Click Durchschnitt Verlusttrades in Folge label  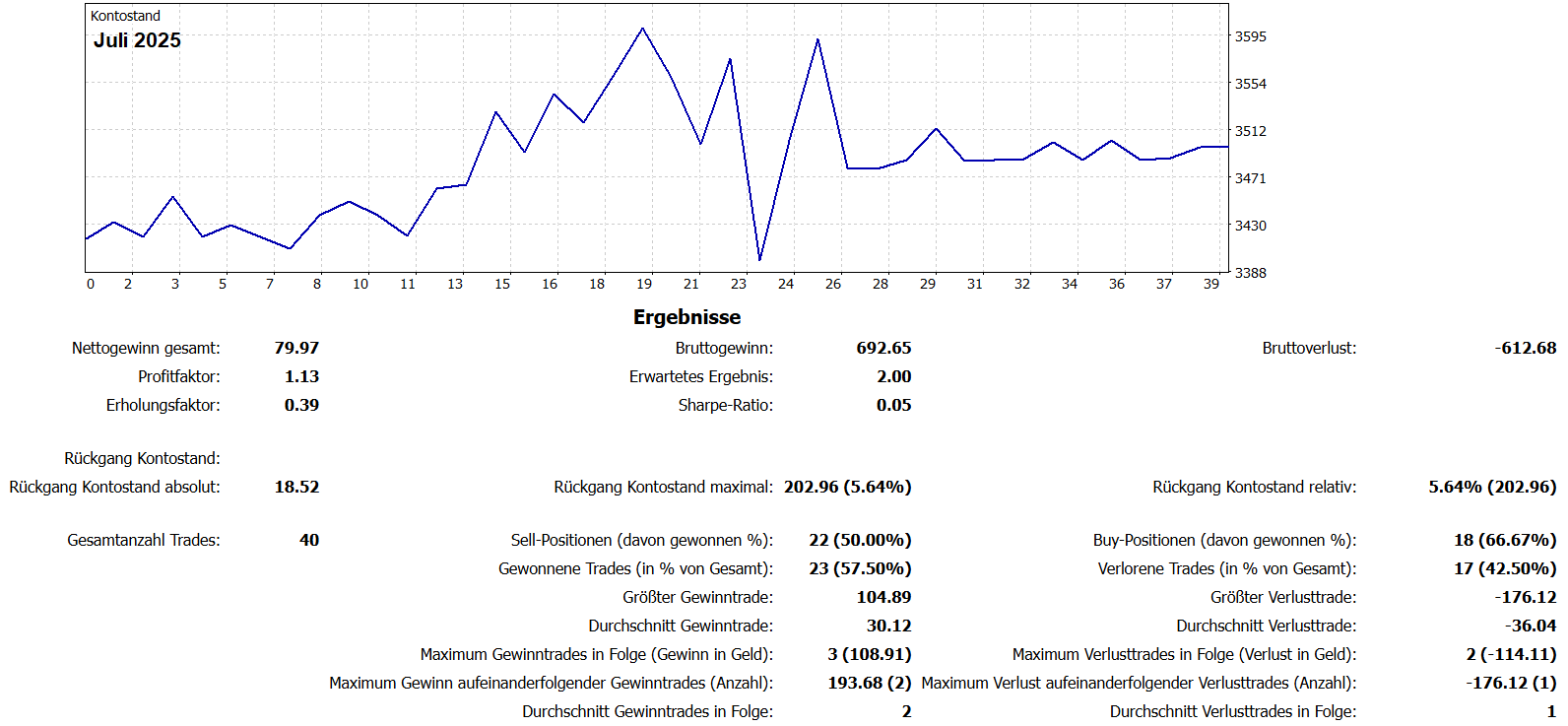coord(1233,711)
